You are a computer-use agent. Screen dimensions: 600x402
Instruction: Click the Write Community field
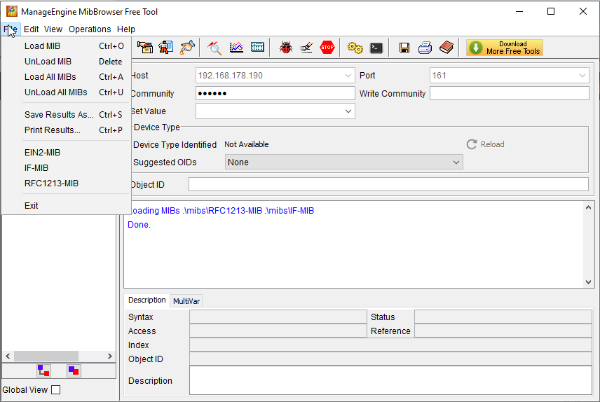point(509,93)
